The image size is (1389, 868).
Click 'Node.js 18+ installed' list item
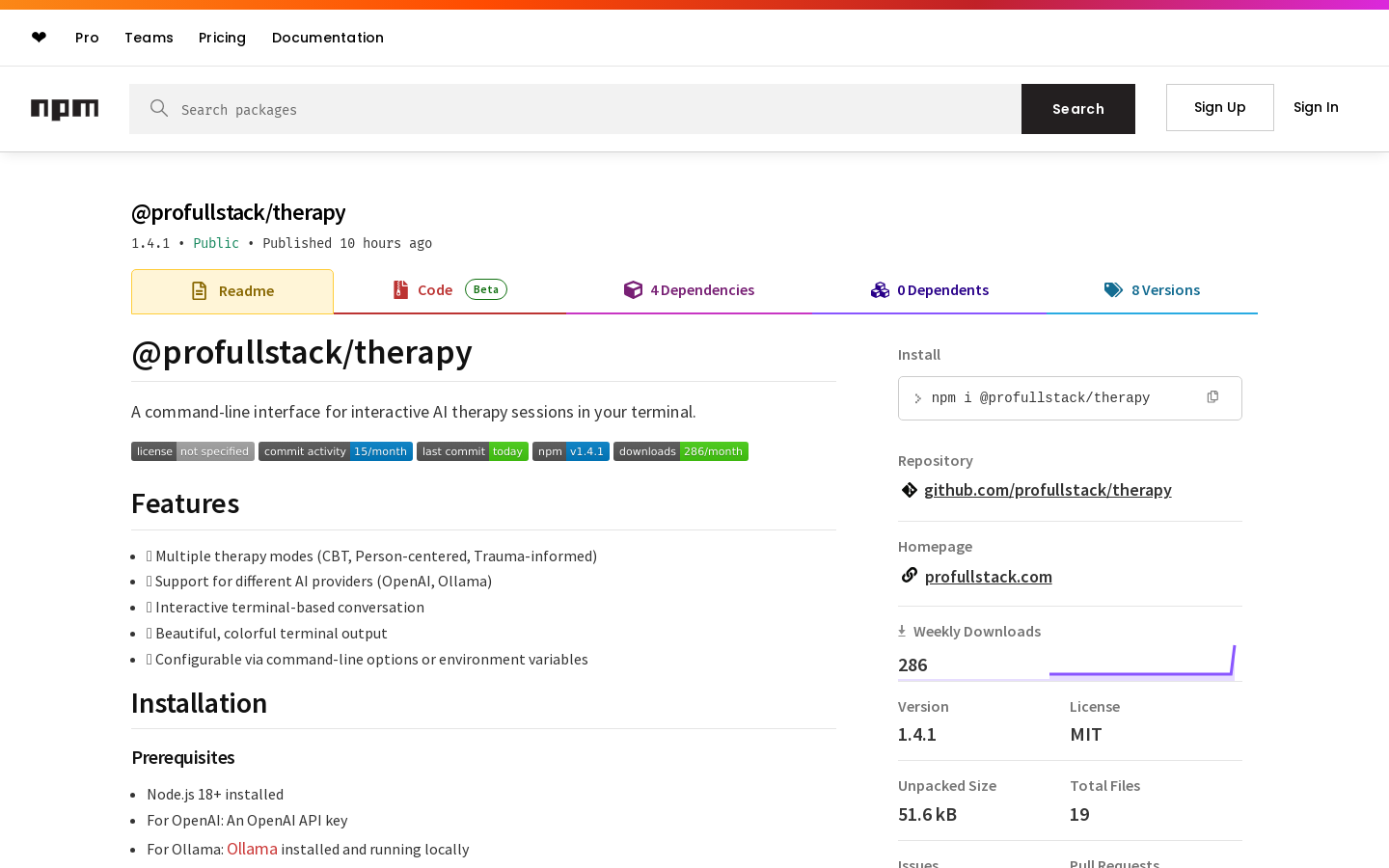(215, 795)
